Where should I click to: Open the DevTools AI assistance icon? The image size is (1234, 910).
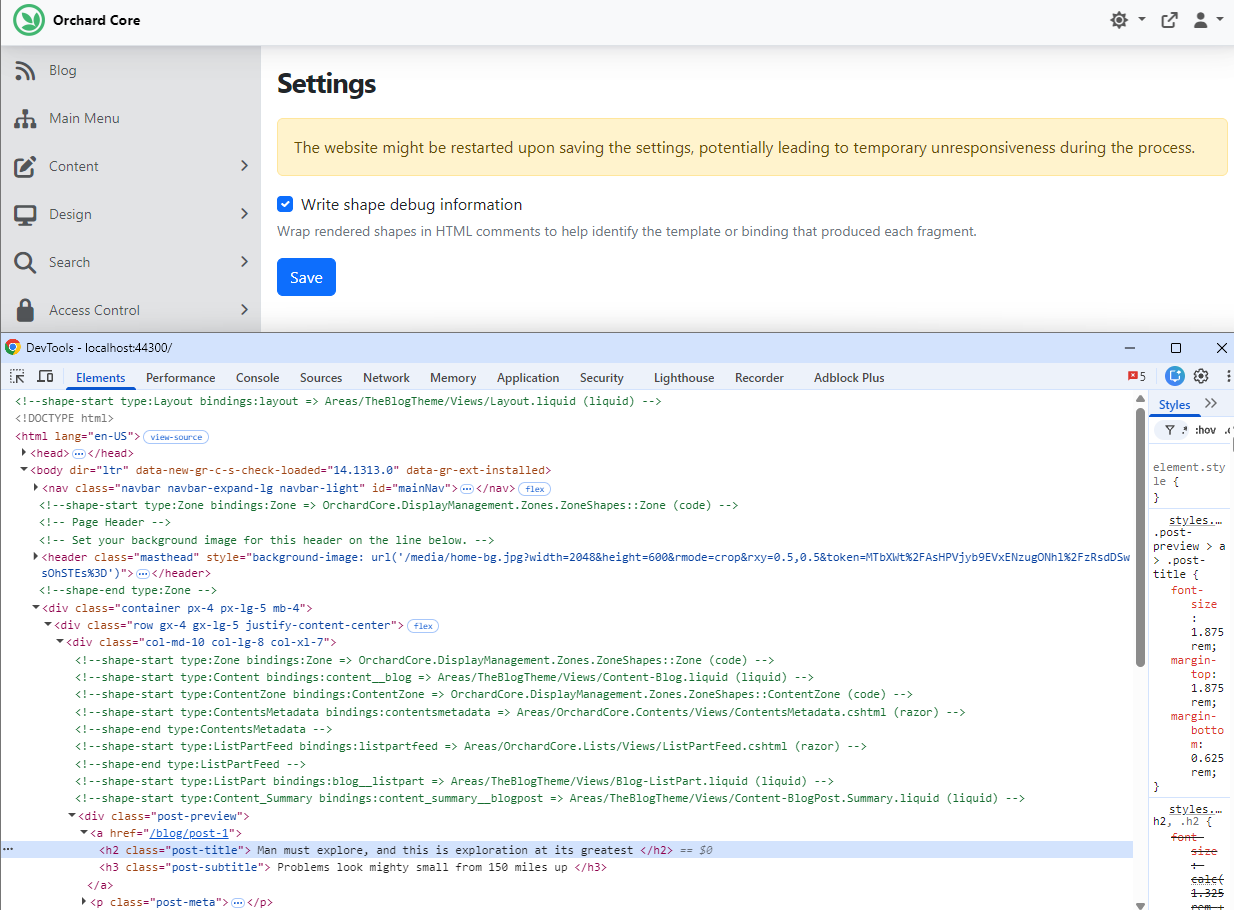coord(1175,377)
